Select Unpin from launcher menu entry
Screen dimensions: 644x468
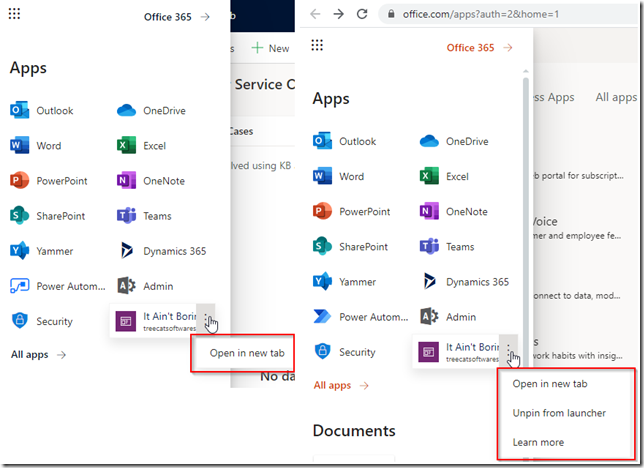click(x=559, y=413)
